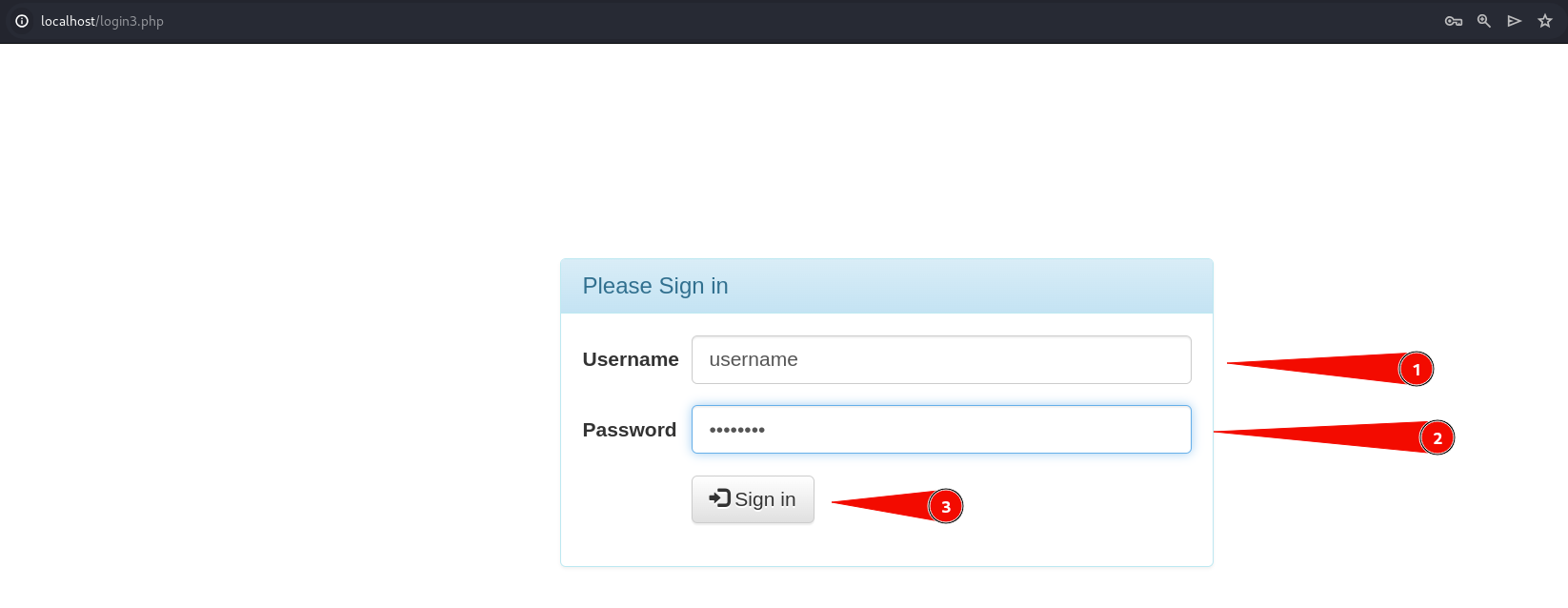Click the arrow icon inside Sign in button
1568x608 pixels.
719,497
